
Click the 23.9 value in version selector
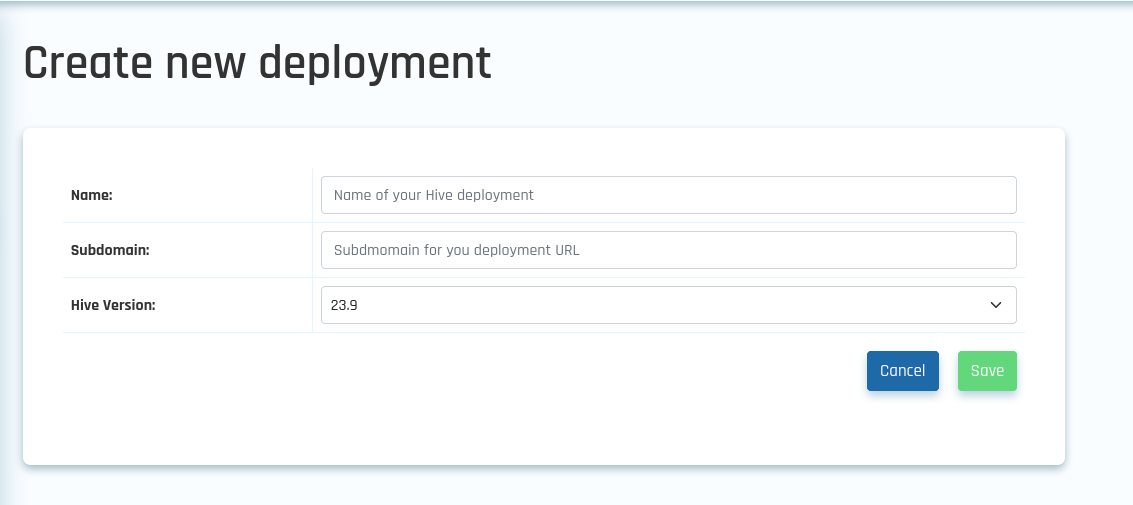click(x=344, y=305)
